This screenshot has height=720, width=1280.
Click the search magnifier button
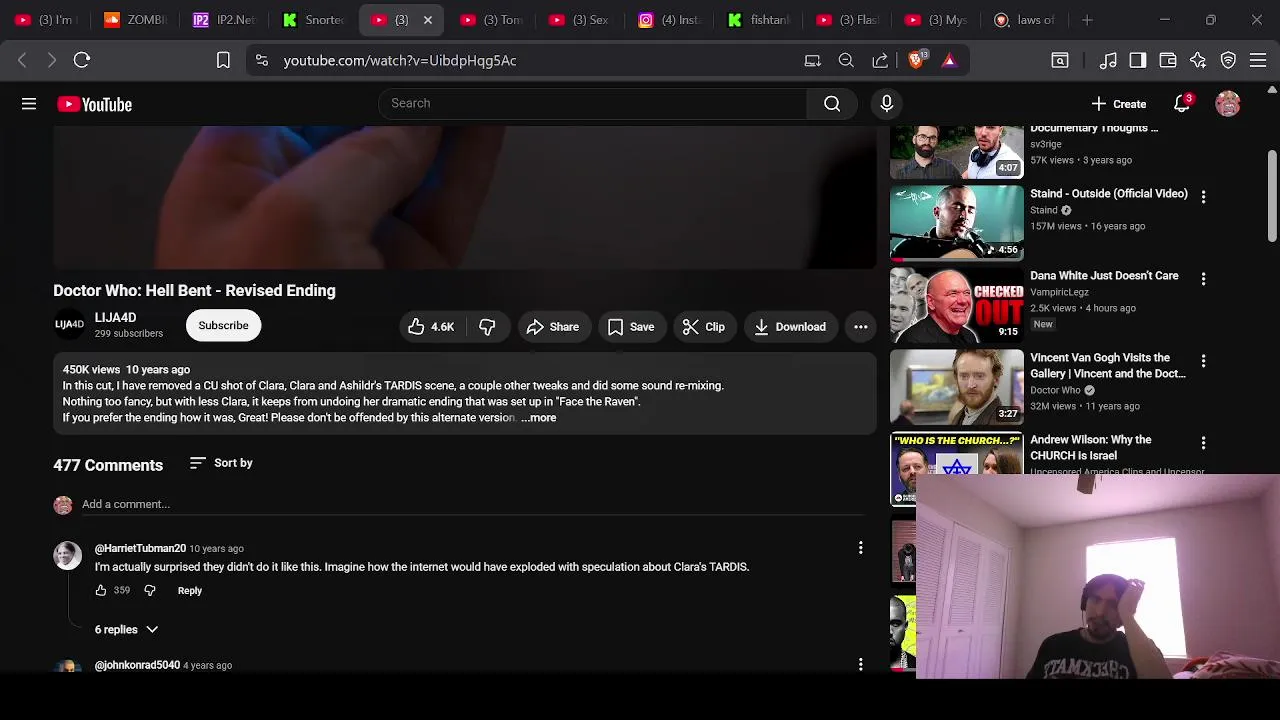pyautogui.click(x=832, y=103)
